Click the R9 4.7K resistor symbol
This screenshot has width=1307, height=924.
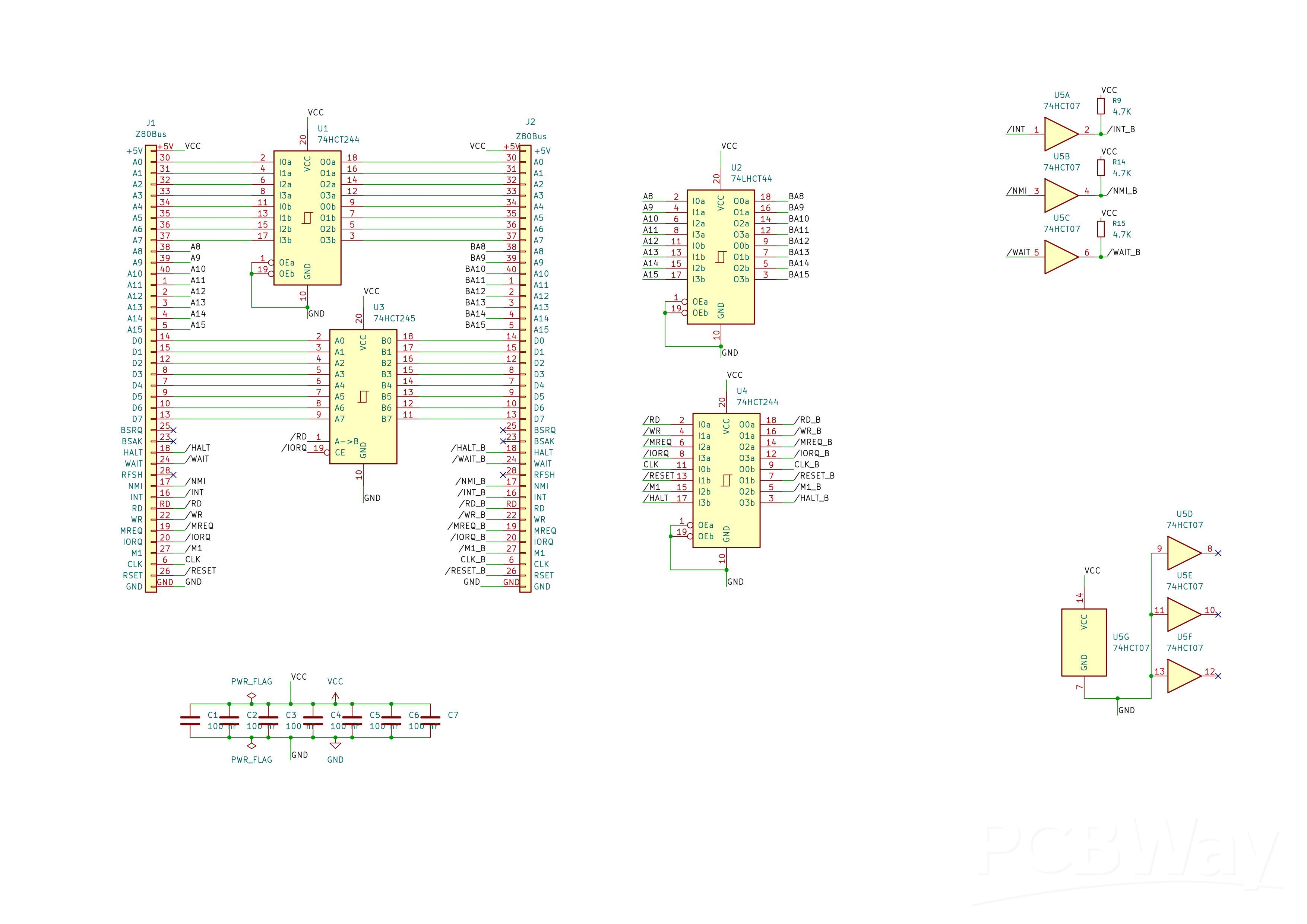(x=1101, y=107)
